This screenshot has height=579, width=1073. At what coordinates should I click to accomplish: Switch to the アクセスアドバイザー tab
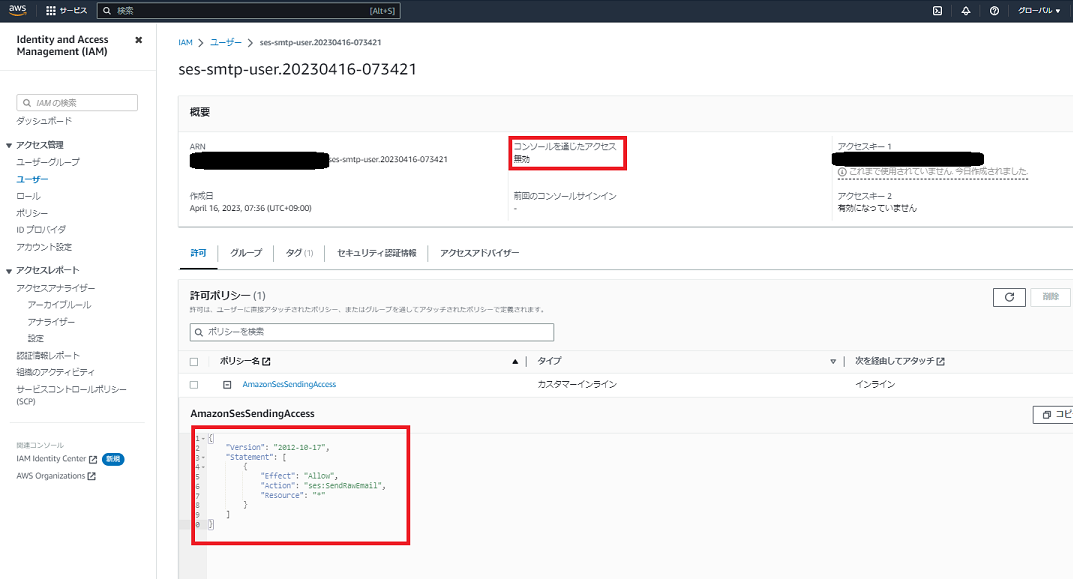[x=479, y=253]
